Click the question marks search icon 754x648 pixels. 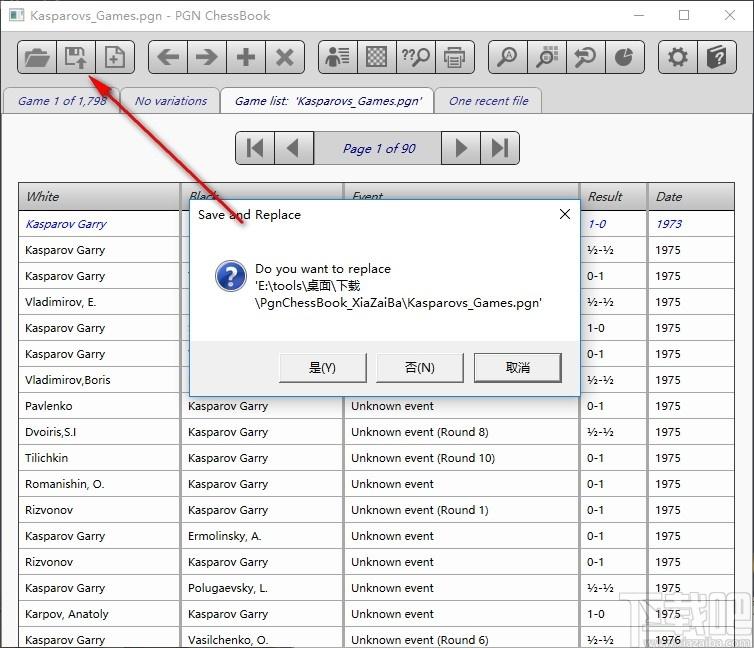(416, 57)
